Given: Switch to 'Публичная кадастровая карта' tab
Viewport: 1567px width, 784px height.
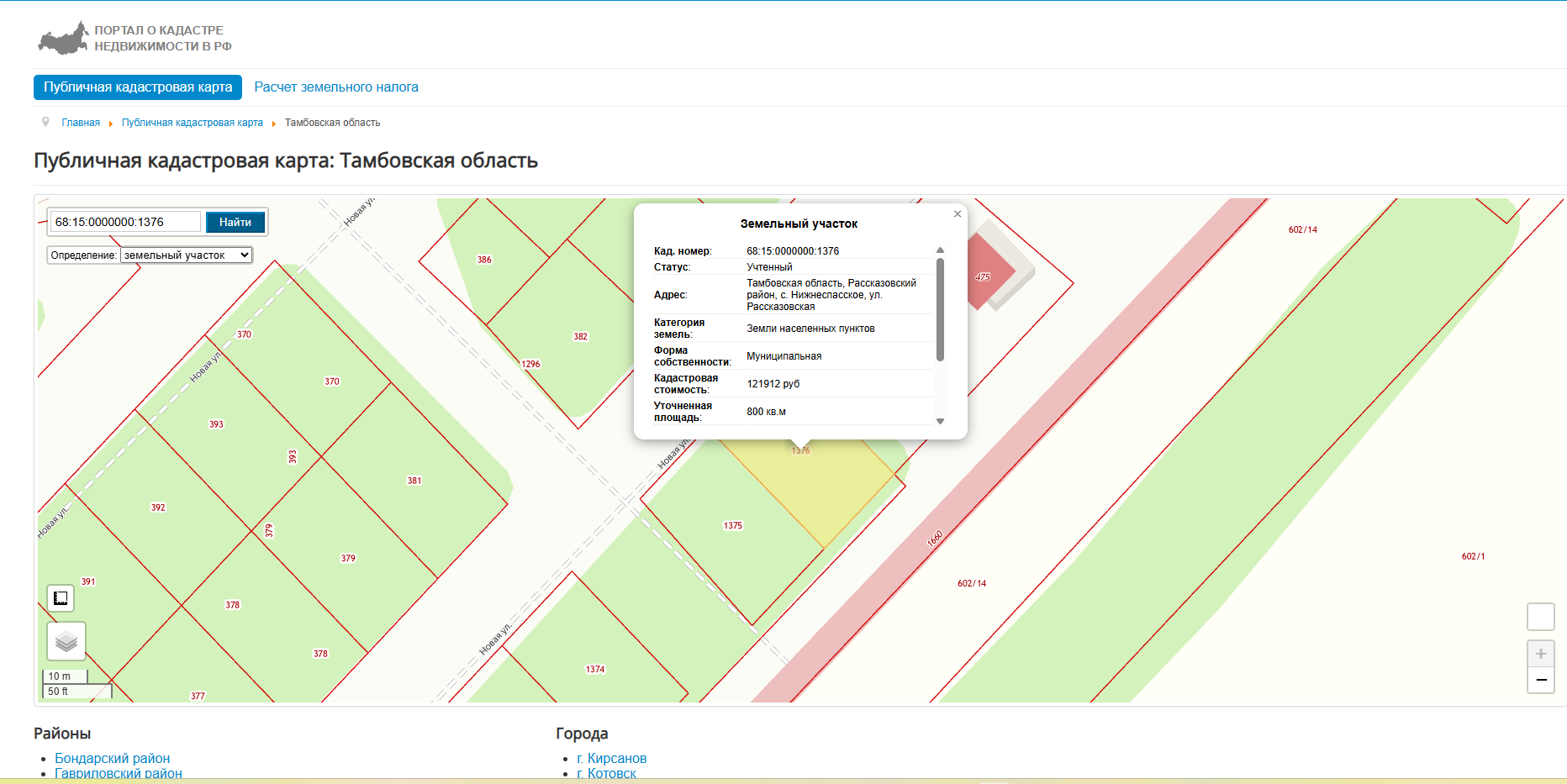Looking at the screenshot, I should tap(138, 87).
